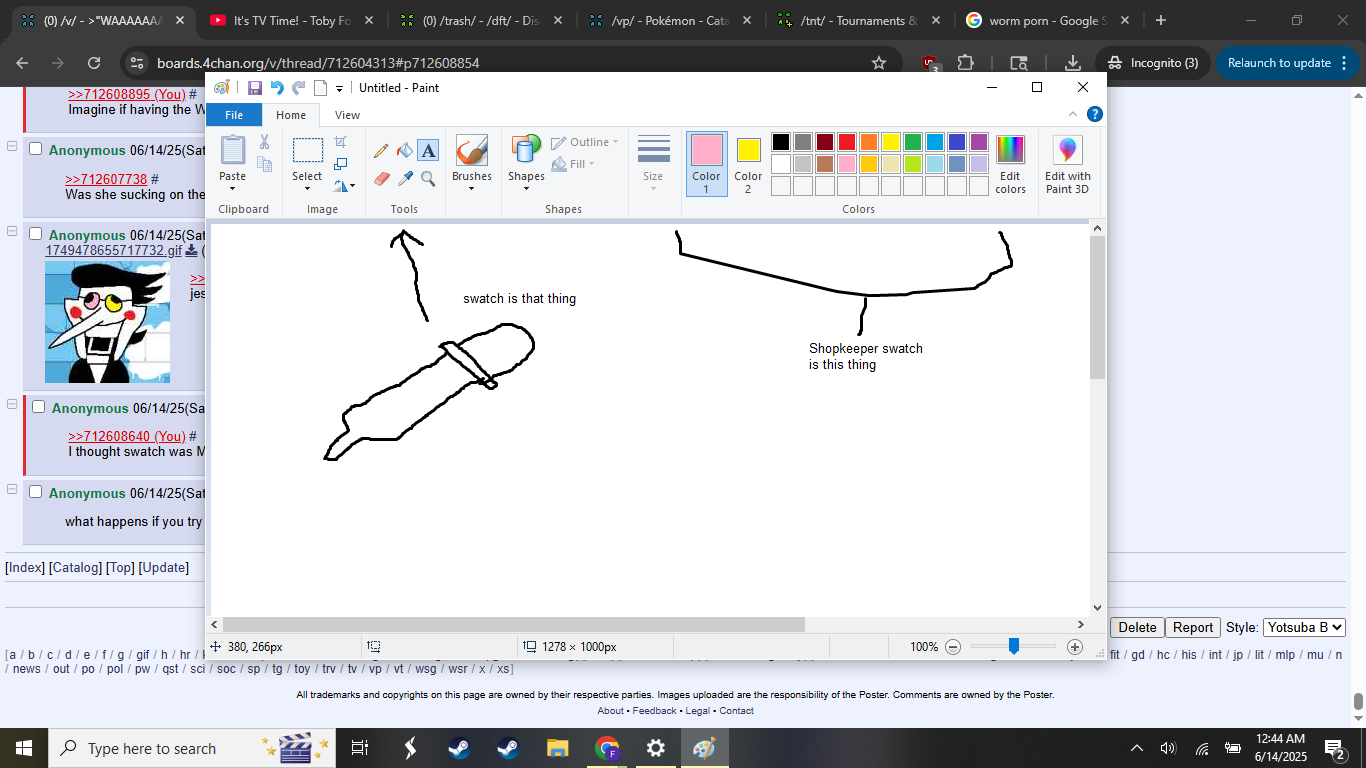Click the New blank page icon in Paint title bar
This screenshot has width=1366, height=768.
(x=321, y=88)
